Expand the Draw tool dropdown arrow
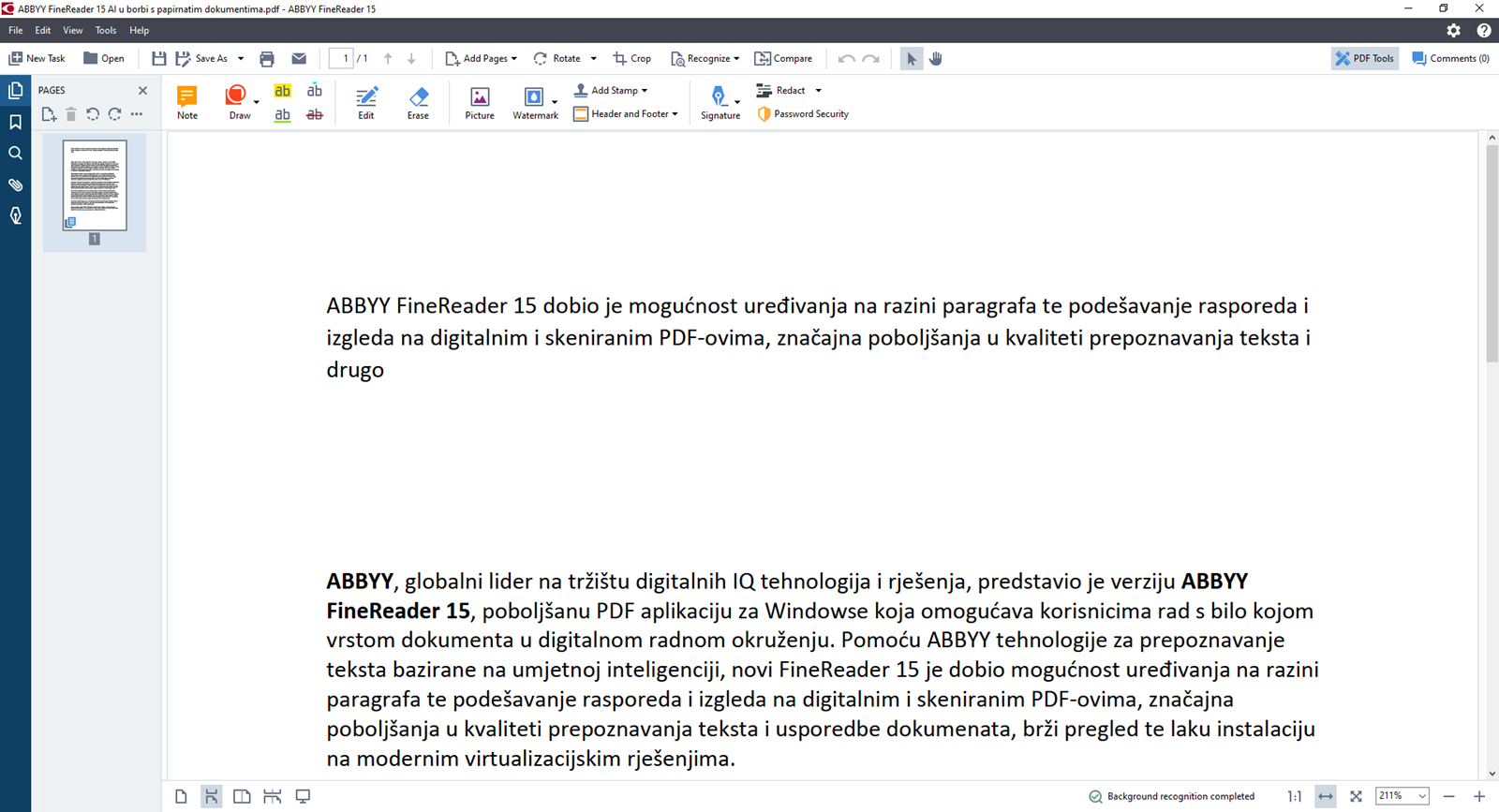This screenshot has width=1499, height=812. pyautogui.click(x=257, y=102)
